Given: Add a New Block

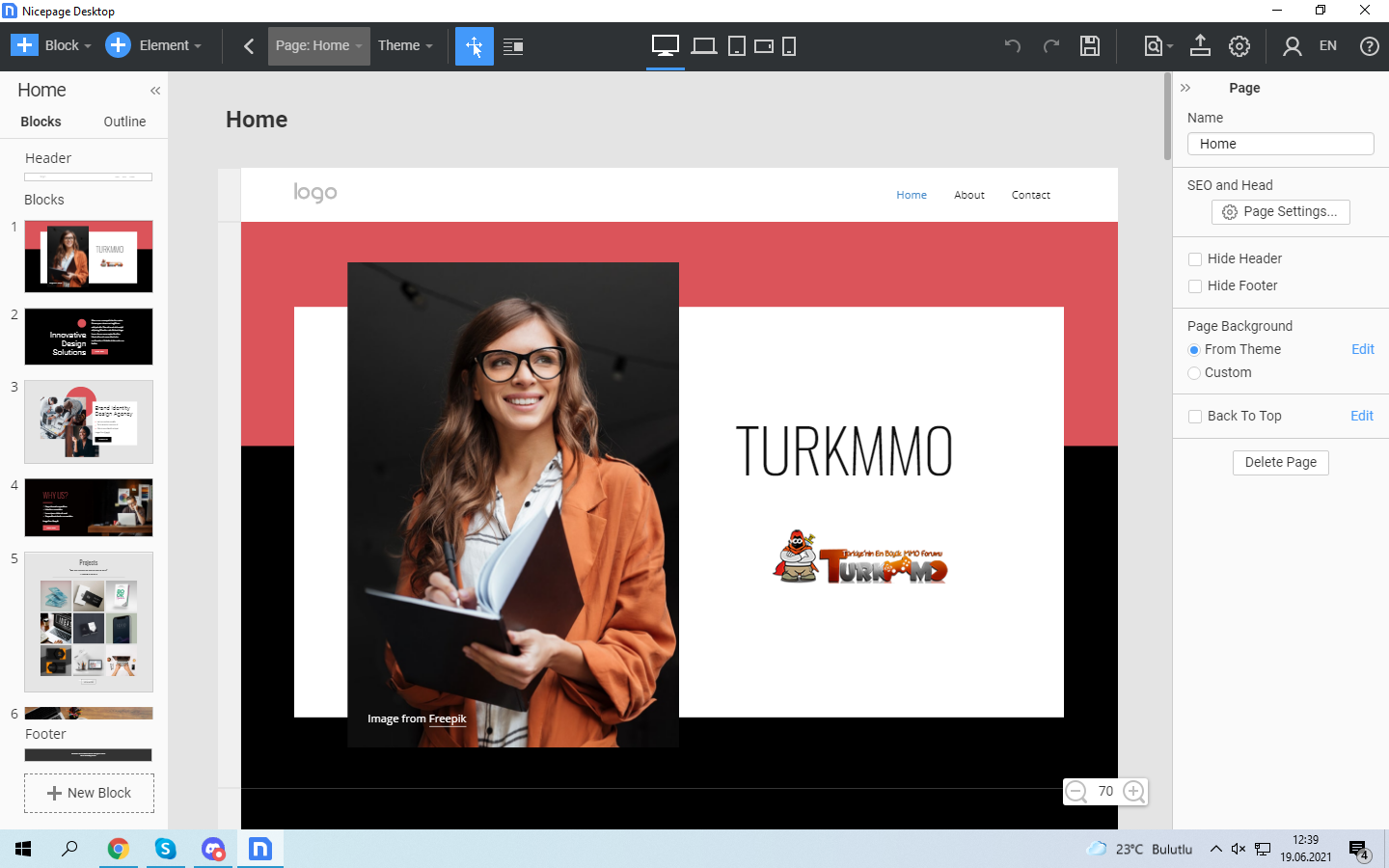Looking at the screenshot, I should (x=89, y=793).
